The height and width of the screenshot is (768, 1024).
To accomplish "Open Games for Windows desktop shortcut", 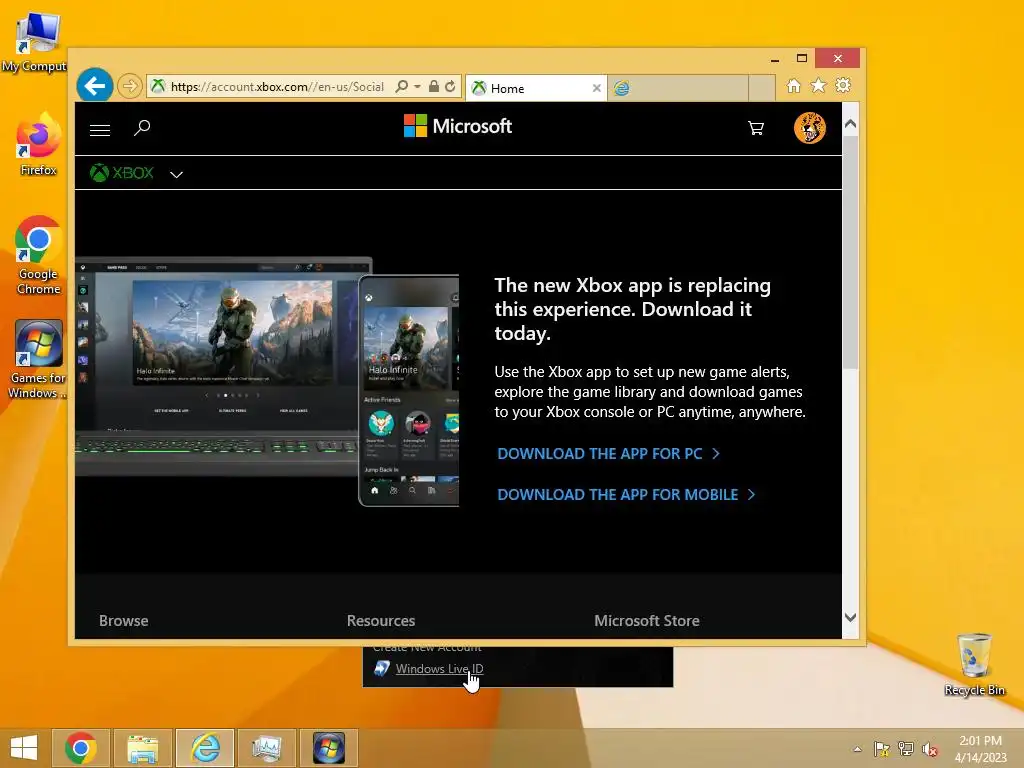I will 37,359.
